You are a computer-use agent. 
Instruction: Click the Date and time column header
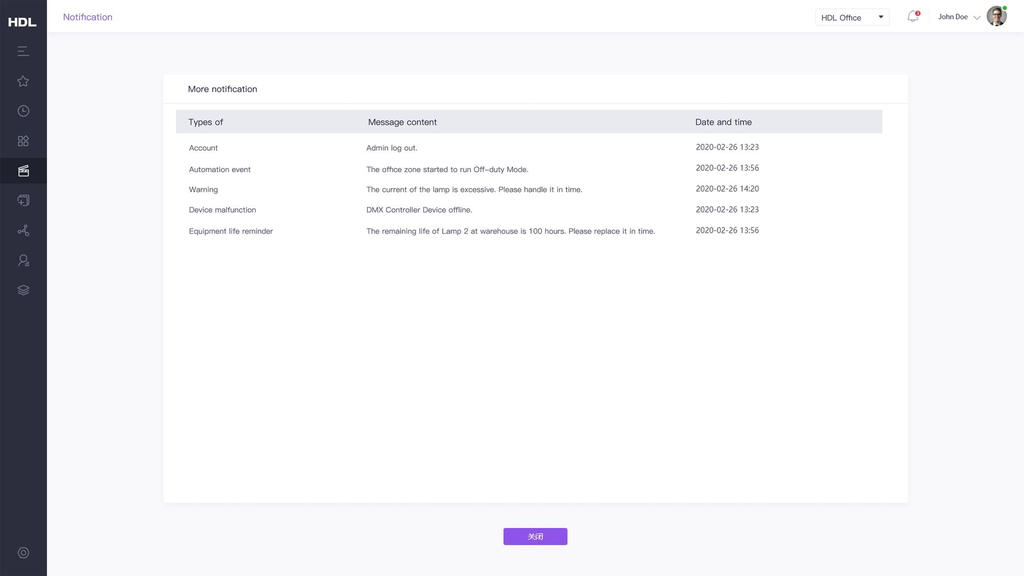click(723, 122)
